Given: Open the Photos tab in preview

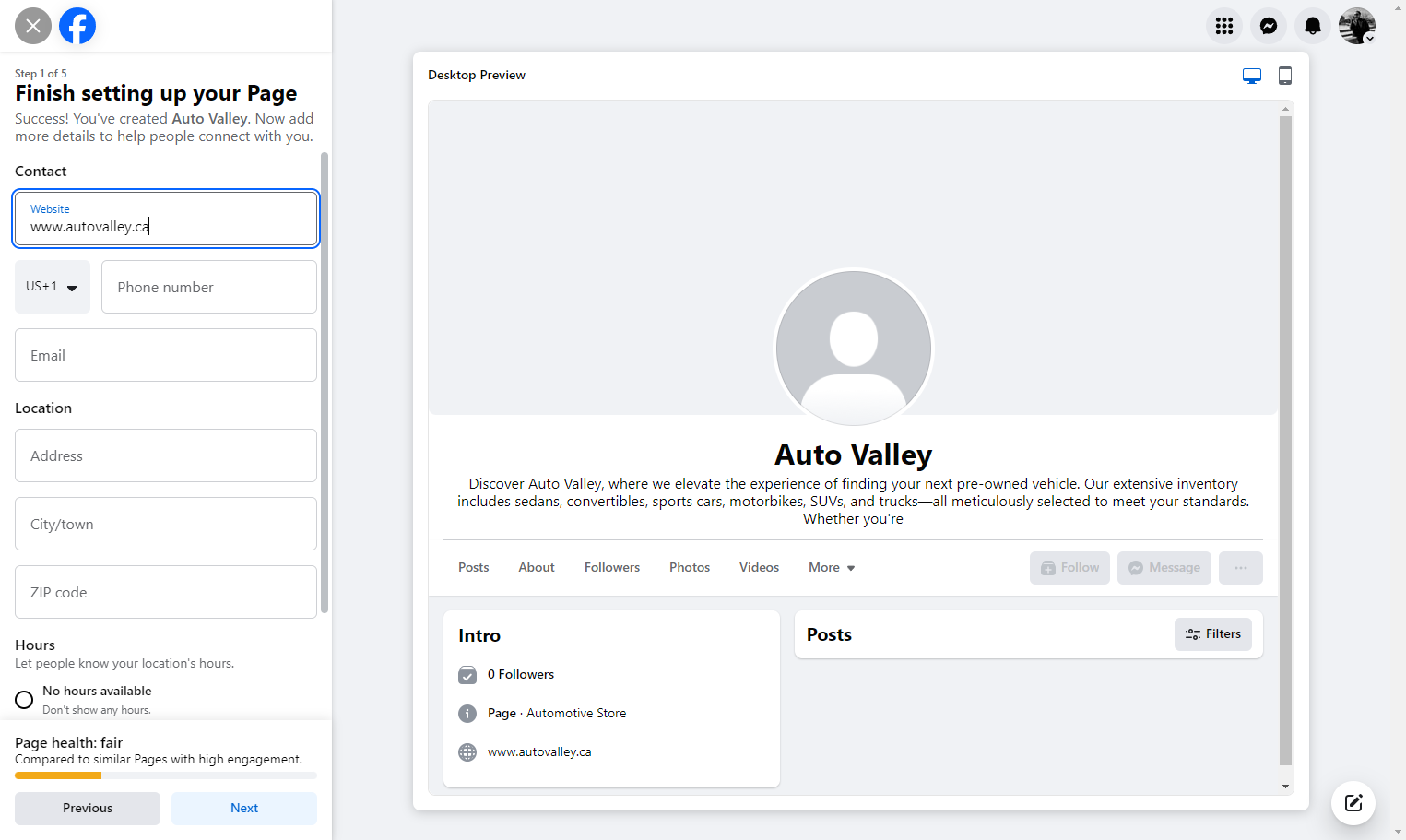Looking at the screenshot, I should pyautogui.click(x=690, y=568).
